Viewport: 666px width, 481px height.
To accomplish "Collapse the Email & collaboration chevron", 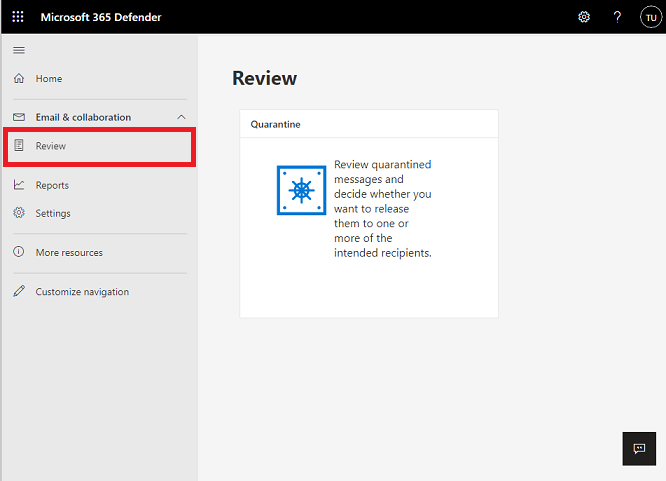I will click(181, 117).
